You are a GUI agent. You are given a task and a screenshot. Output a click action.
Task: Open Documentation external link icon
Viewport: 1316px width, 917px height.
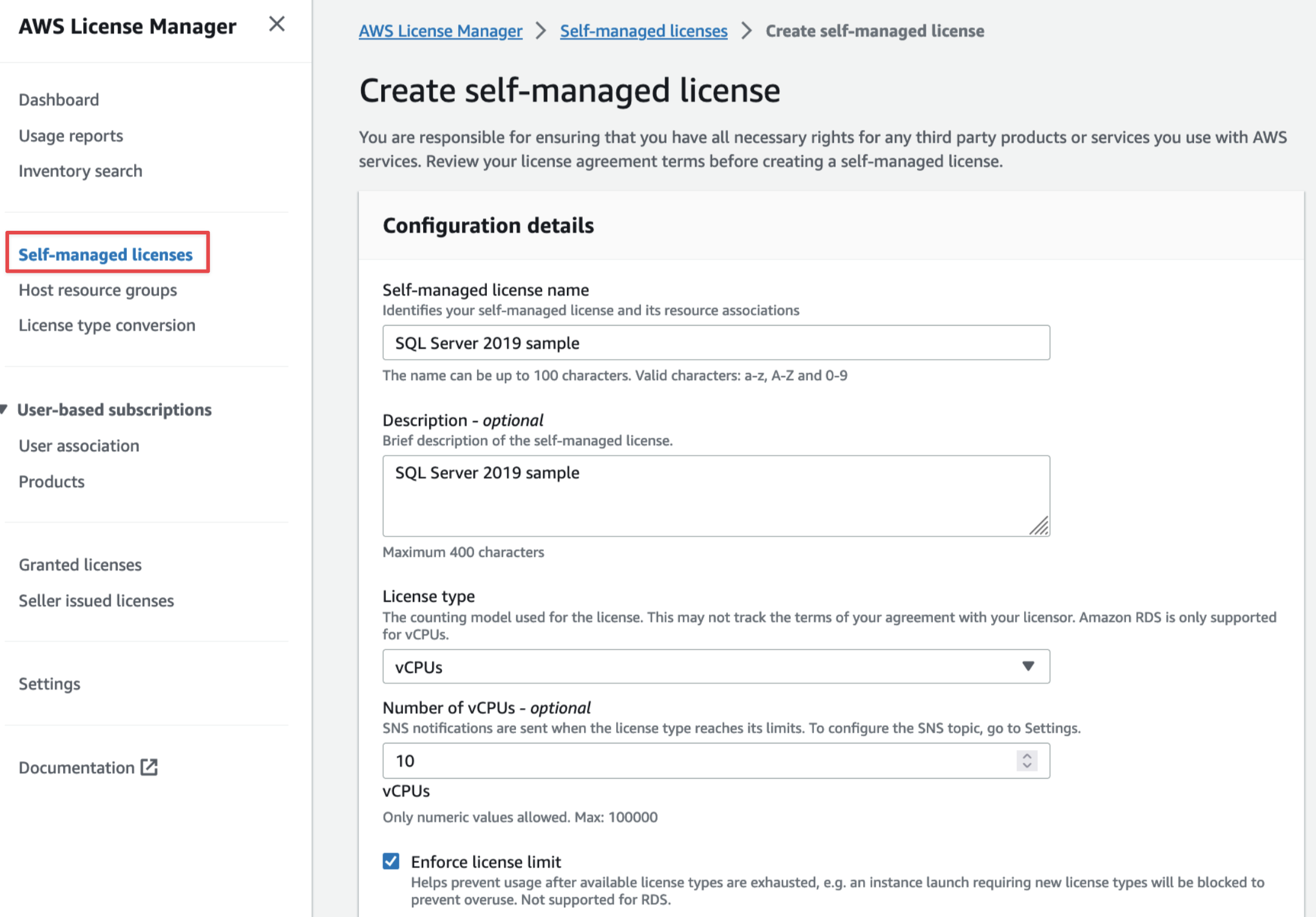[149, 767]
